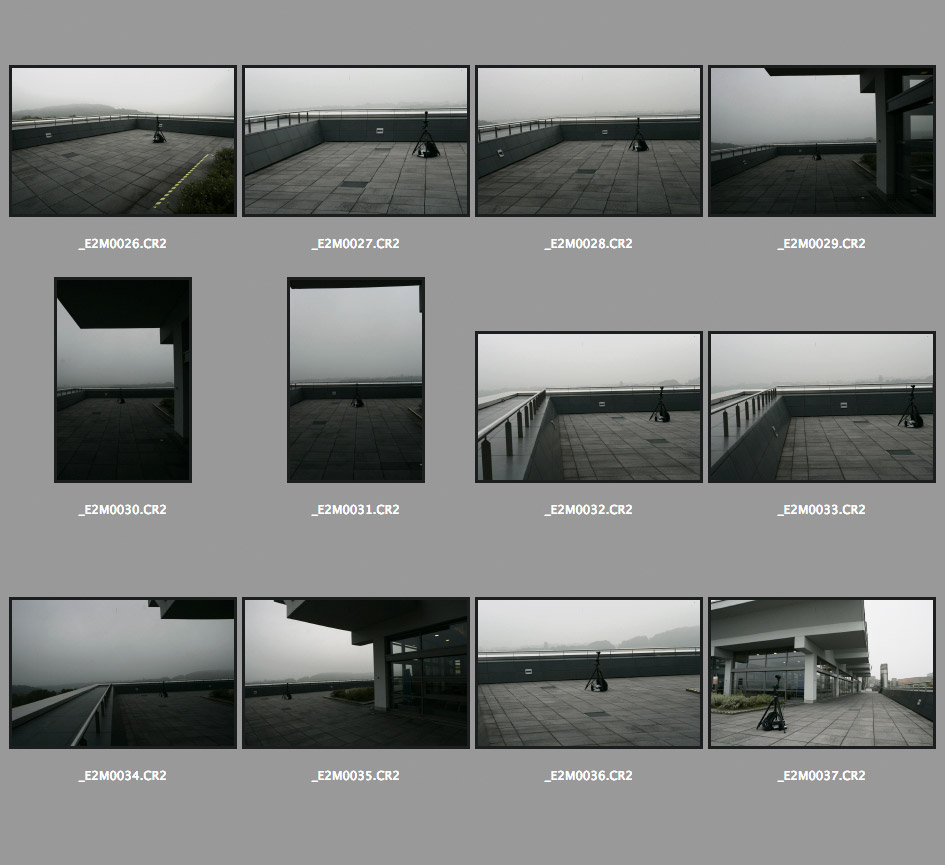The width and height of the screenshot is (945, 865).
Task: Click the _E2M0029.CR2 filename label
Action: point(821,244)
